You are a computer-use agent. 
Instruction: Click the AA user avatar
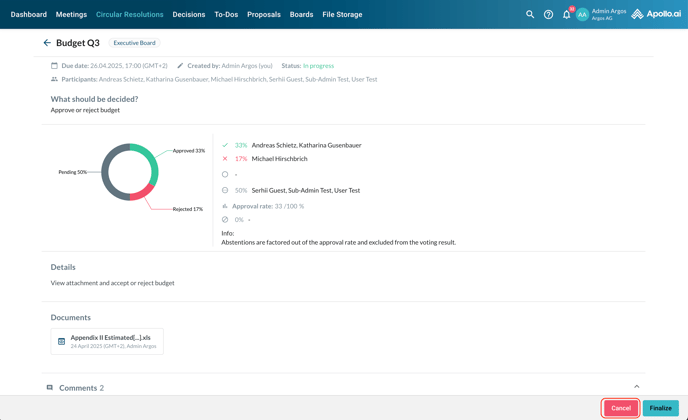582,15
